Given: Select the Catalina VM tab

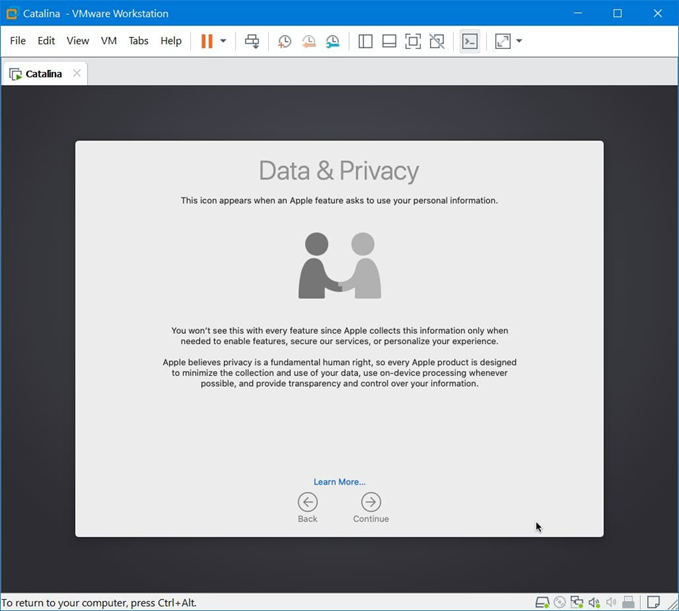Looking at the screenshot, I should click(43, 74).
